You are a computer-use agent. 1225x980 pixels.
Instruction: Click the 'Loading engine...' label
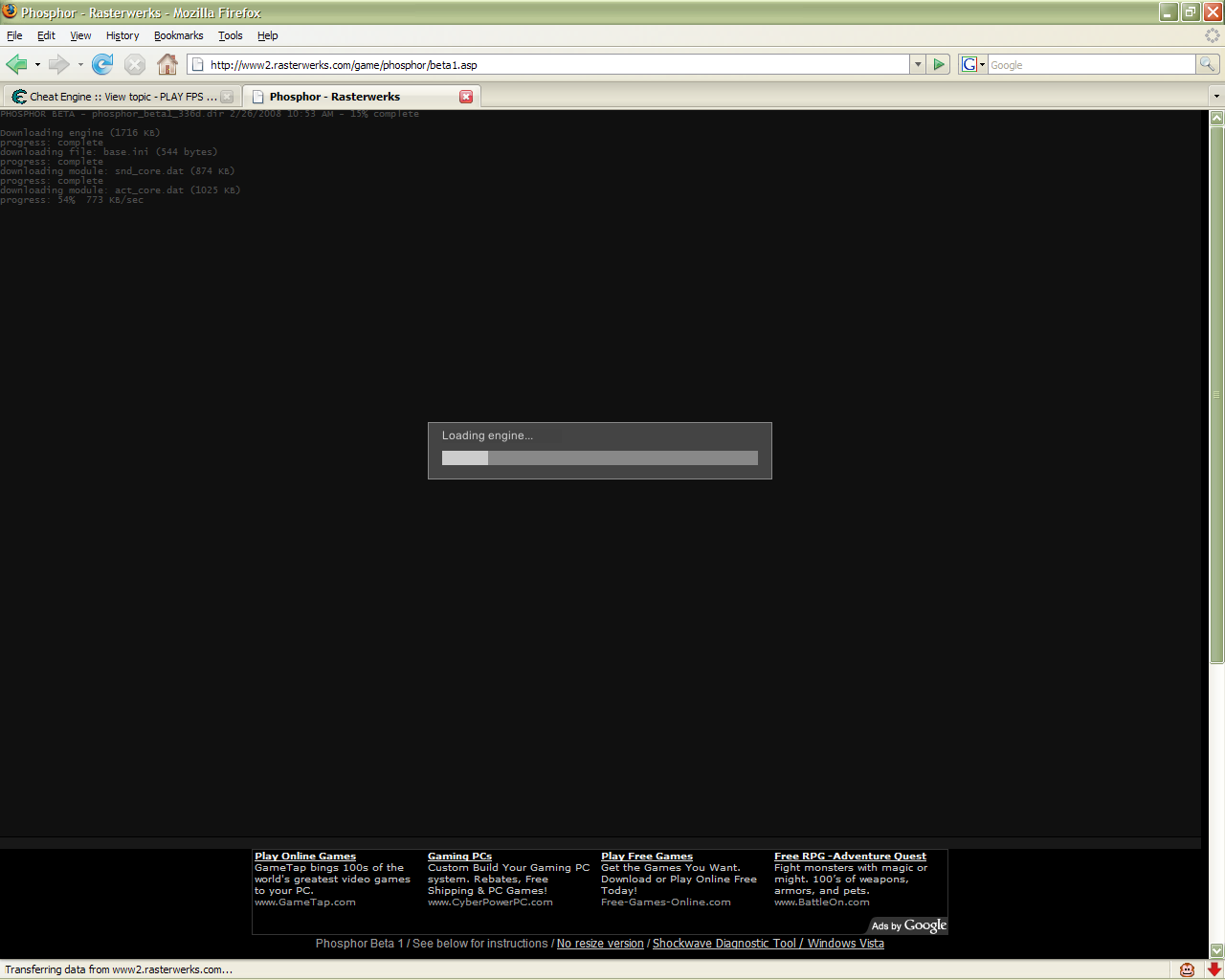[487, 435]
